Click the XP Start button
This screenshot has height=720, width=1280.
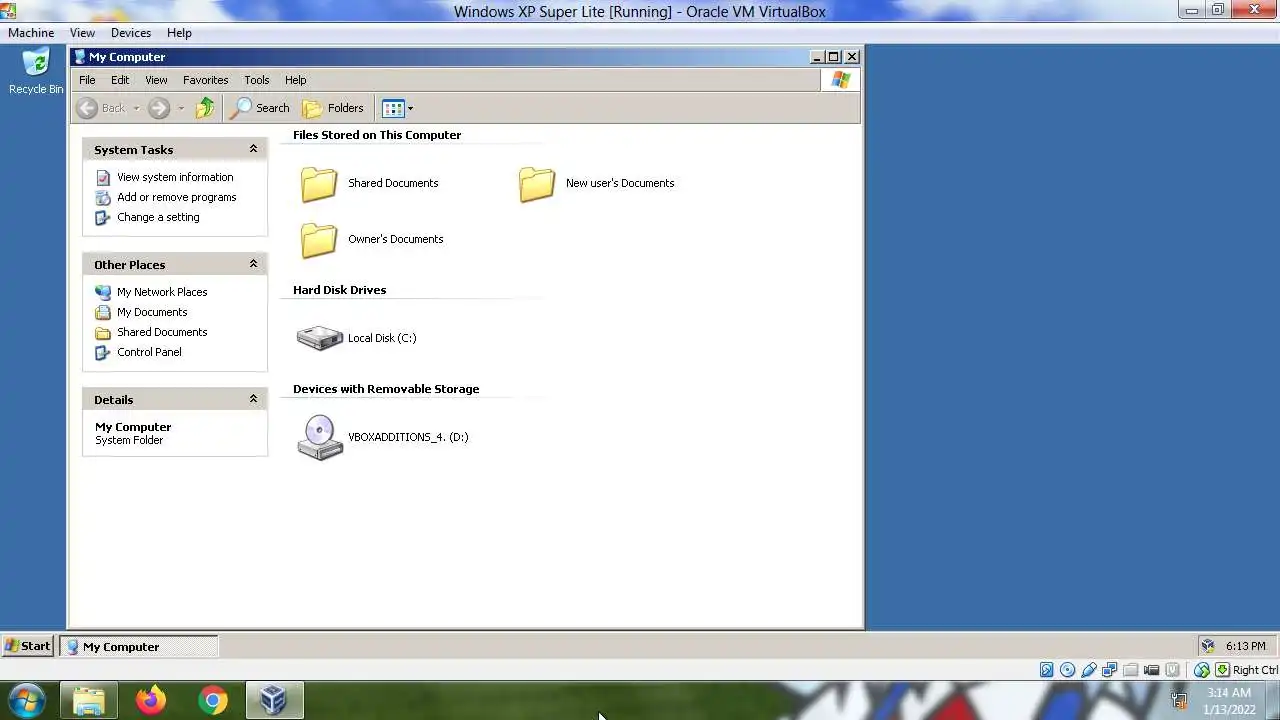coord(27,646)
